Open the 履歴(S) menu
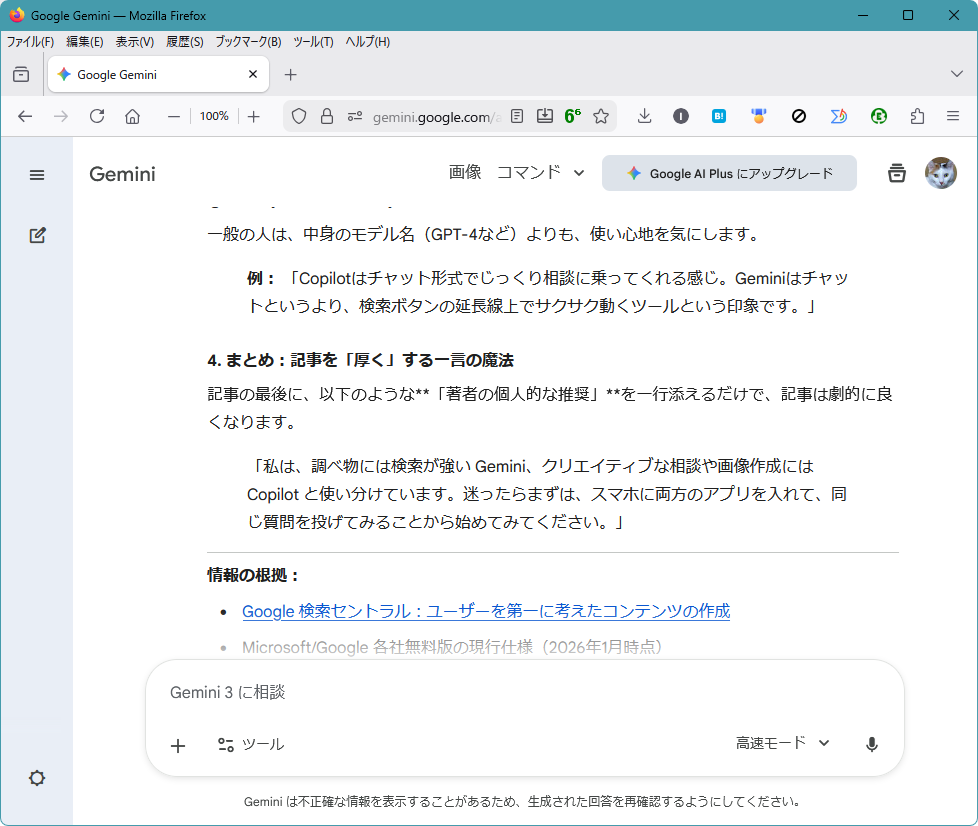The width and height of the screenshot is (978, 826). (x=185, y=42)
